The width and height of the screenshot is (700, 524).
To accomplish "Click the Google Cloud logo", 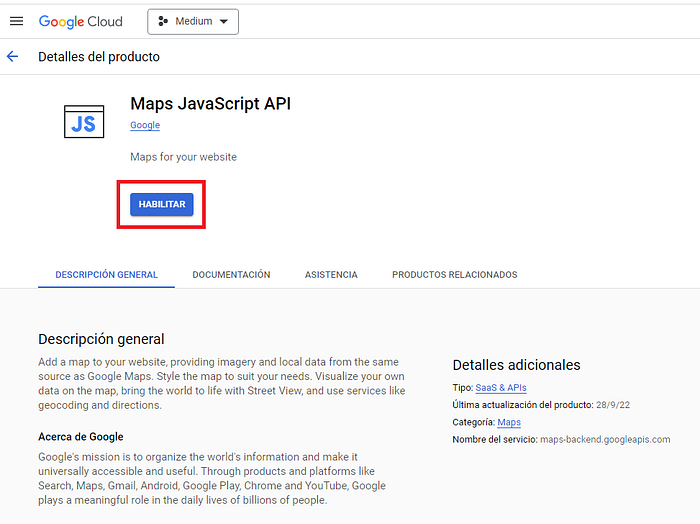I will click(81, 21).
